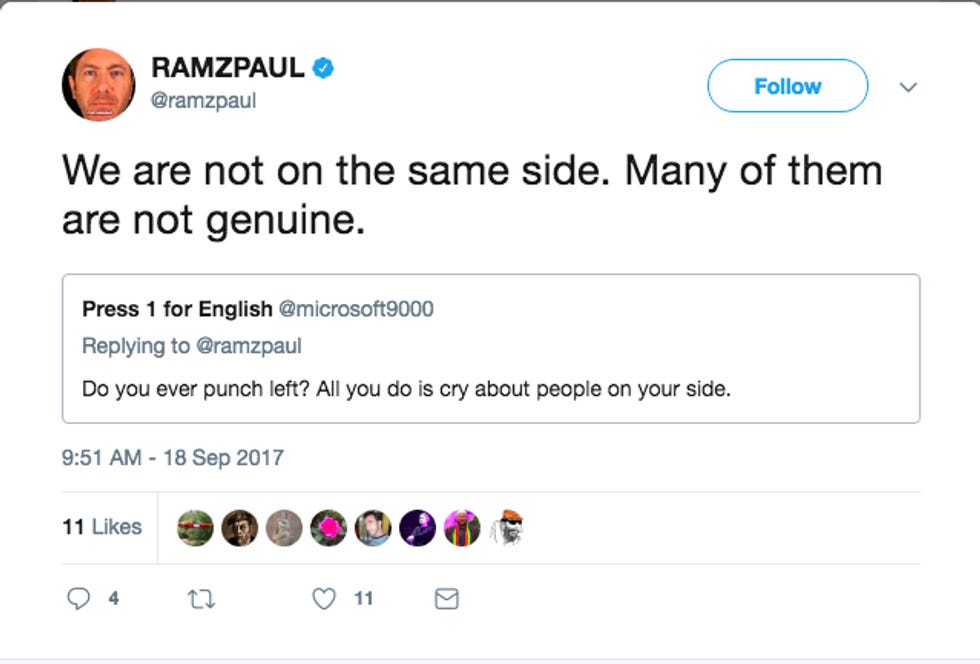The width and height of the screenshot is (980, 664).
Task: Click the reply speech bubble icon
Action: [x=78, y=599]
